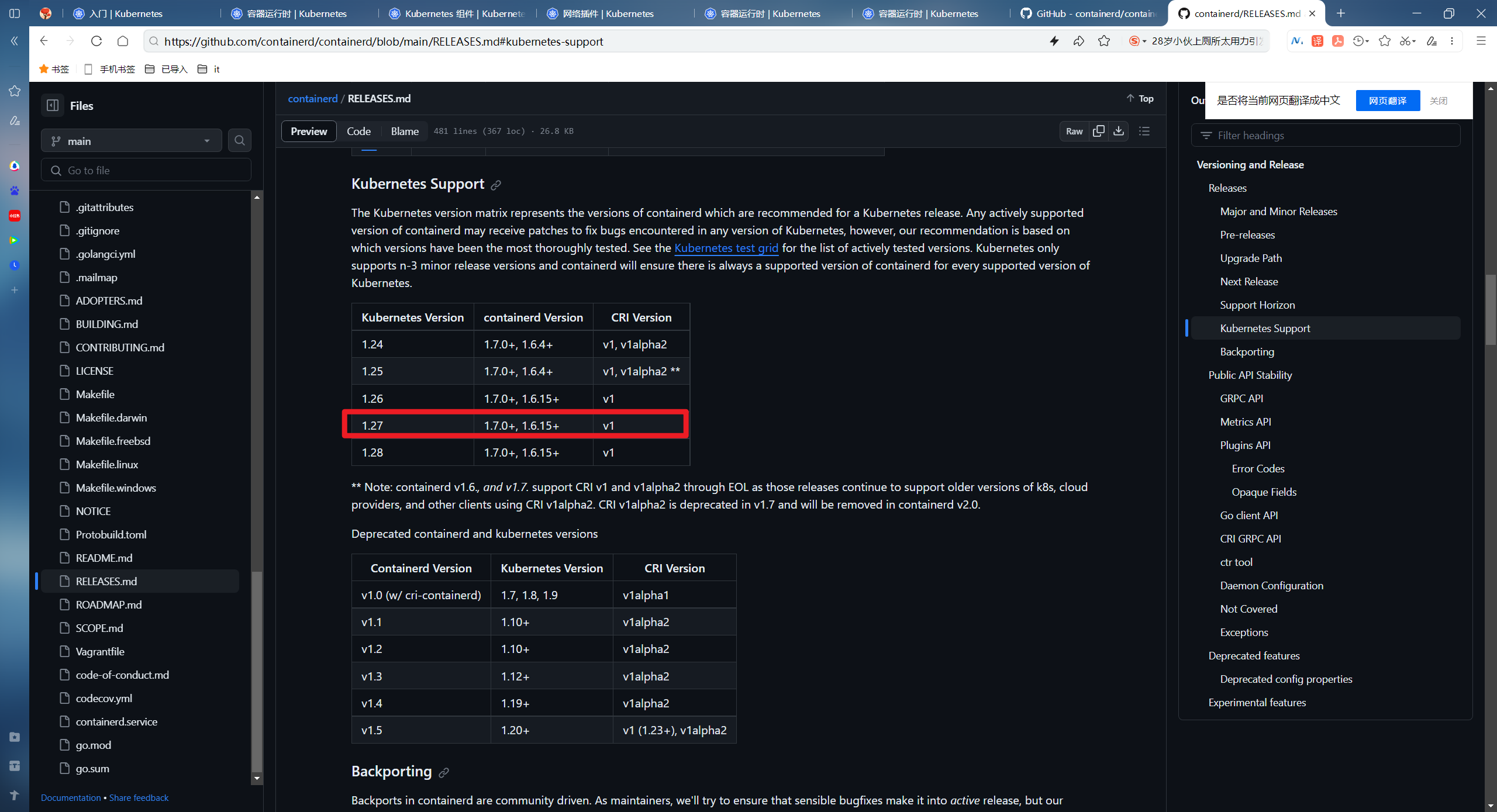Open browser history clock icon
Image resolution: width=1497 pixels, height=812 pixels.
point(1358,41)
